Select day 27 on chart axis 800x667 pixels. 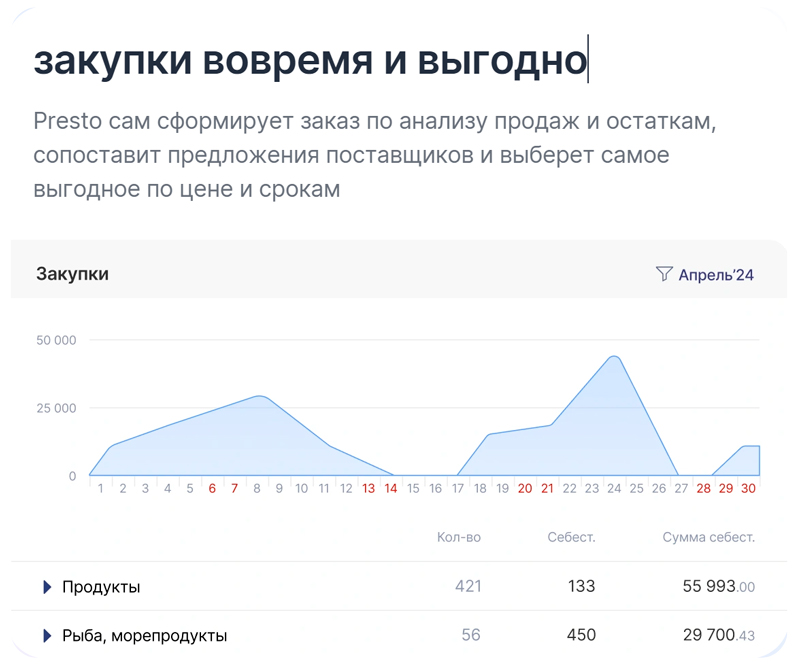(681, 488)
